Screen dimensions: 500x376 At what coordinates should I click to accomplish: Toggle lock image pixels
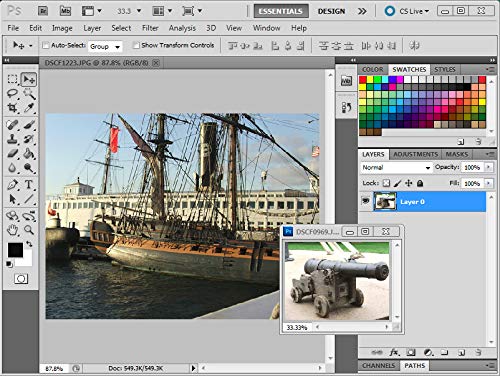point(397,183)
